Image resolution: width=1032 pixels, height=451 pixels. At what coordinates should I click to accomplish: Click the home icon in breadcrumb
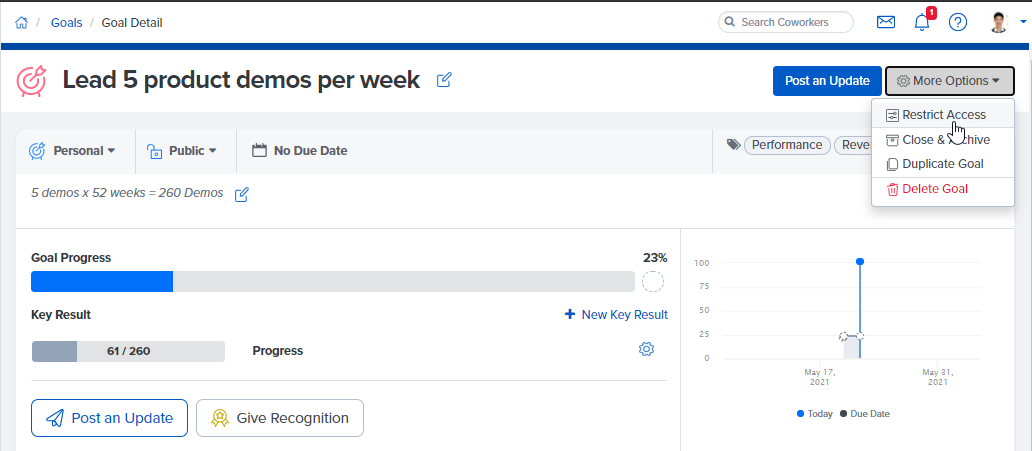tap(21, 22)
